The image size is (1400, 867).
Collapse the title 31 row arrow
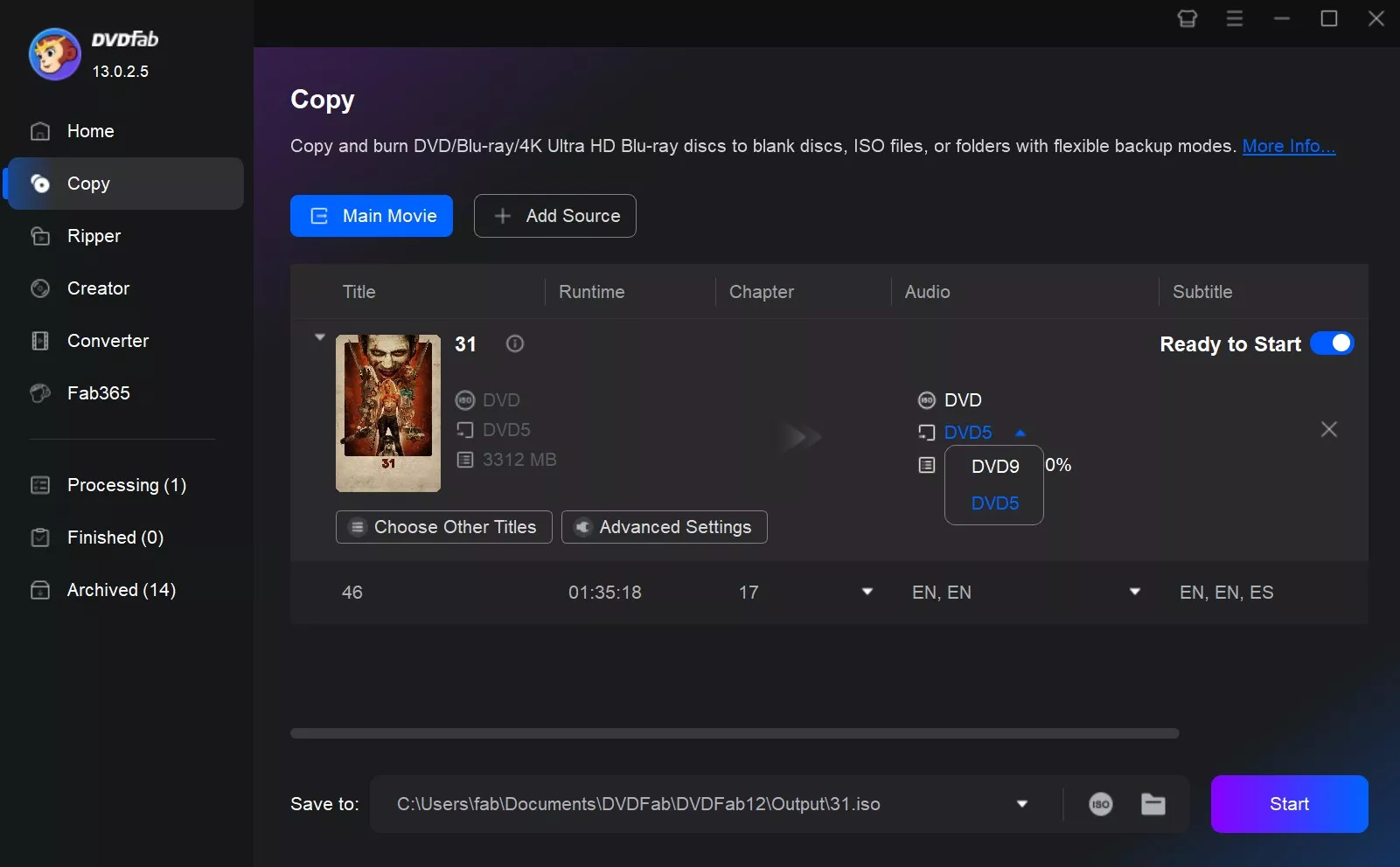[x=320, y=337]
